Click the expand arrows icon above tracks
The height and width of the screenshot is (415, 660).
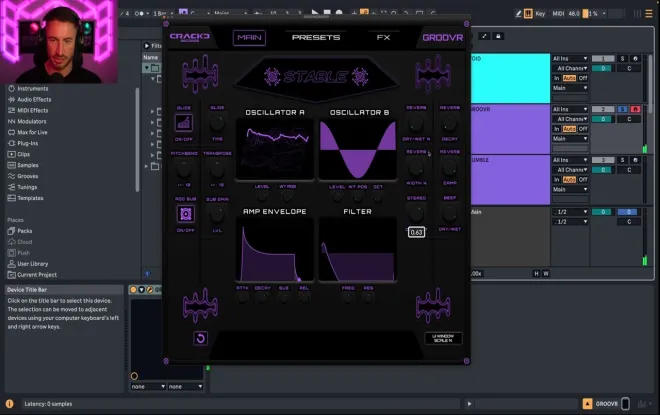pos(484,36)
